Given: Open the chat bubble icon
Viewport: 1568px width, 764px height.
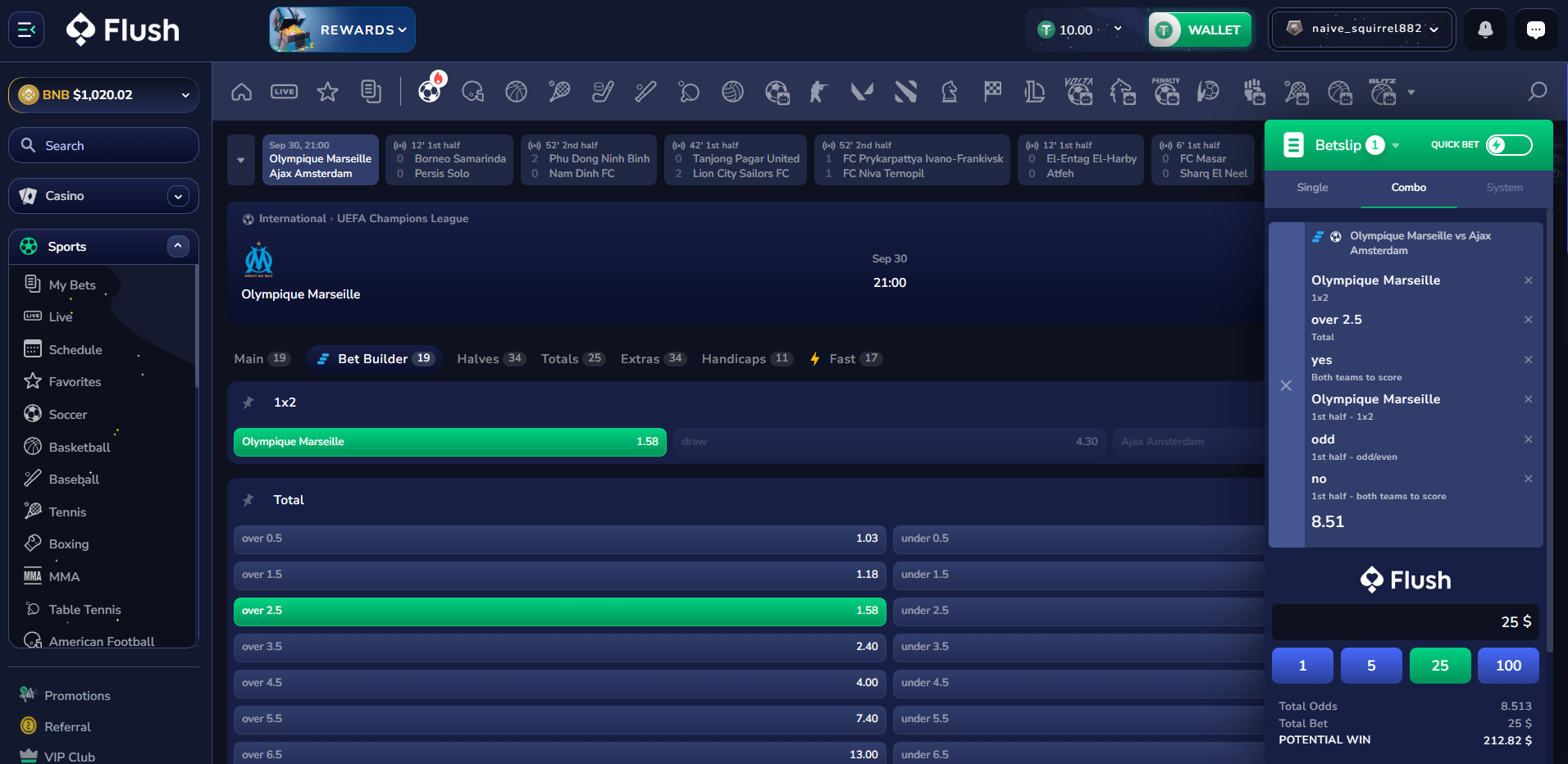Looking at the screenshot, I should click(1536, 30).
